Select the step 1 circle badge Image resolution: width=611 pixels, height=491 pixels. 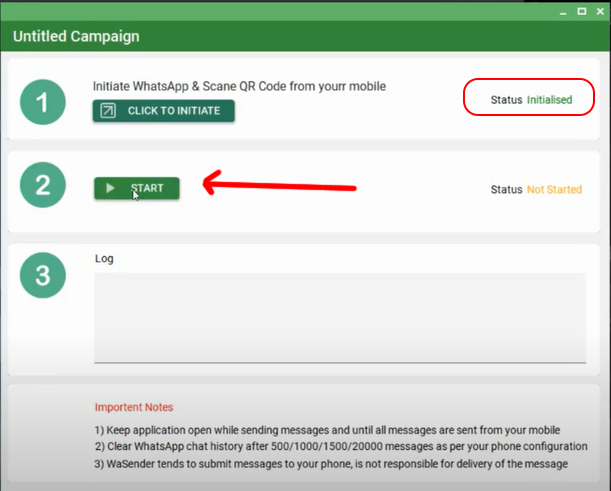pyautogui.click(x=43, y=102)
